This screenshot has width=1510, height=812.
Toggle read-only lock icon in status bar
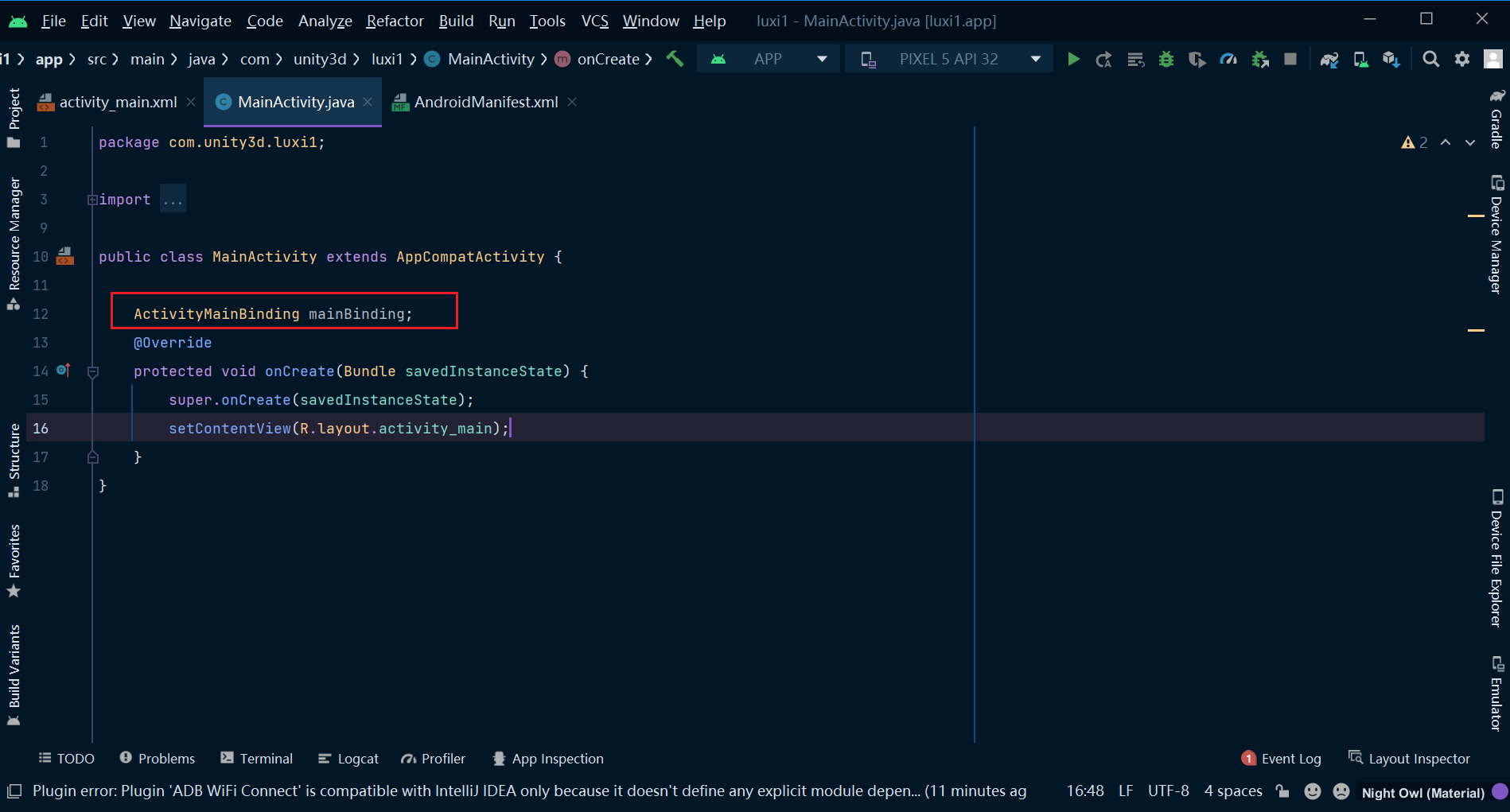pos(1282,791)
